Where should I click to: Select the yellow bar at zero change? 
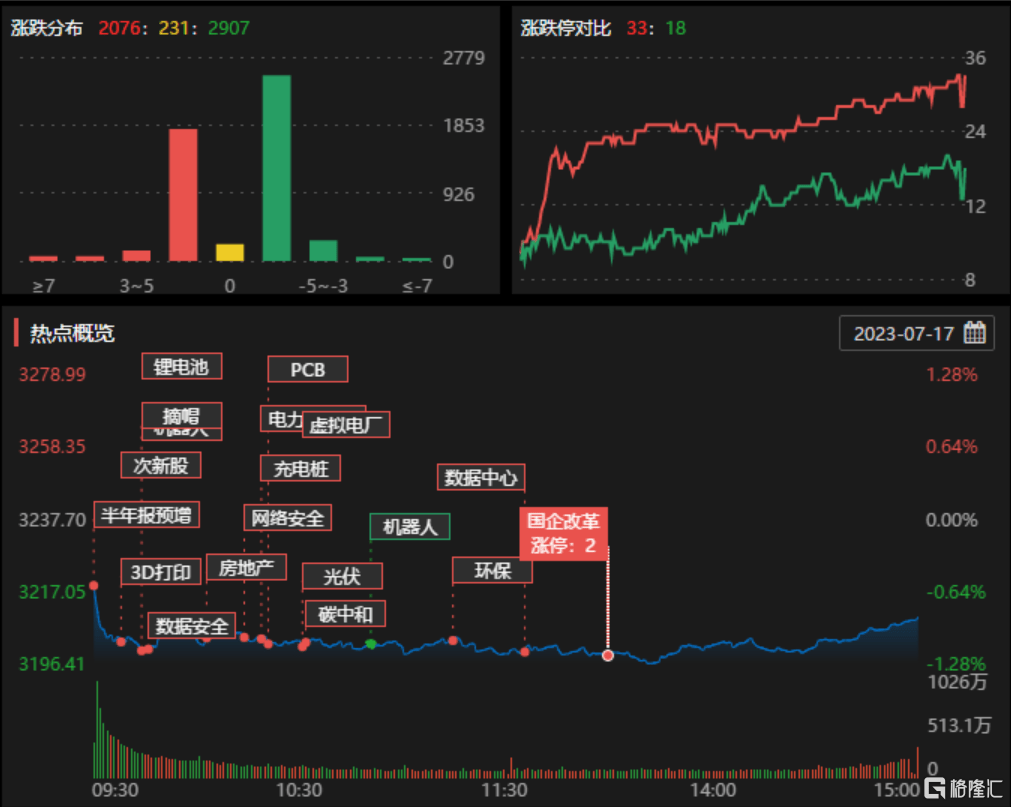click(x=230, y=253)
